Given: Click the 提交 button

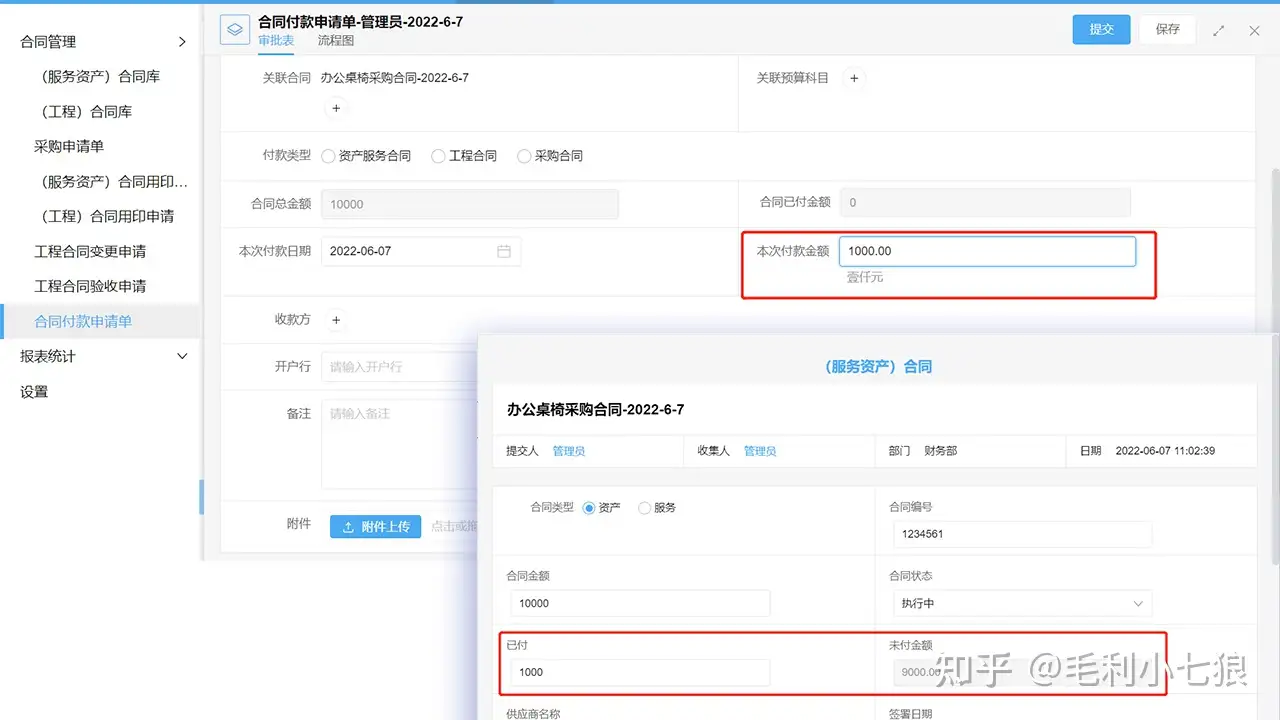Looking at the screenshot, I should [1102, 29].
